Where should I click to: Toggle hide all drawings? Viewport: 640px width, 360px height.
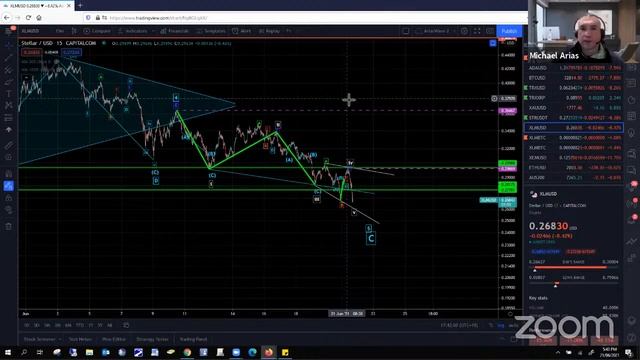point(9,210)
